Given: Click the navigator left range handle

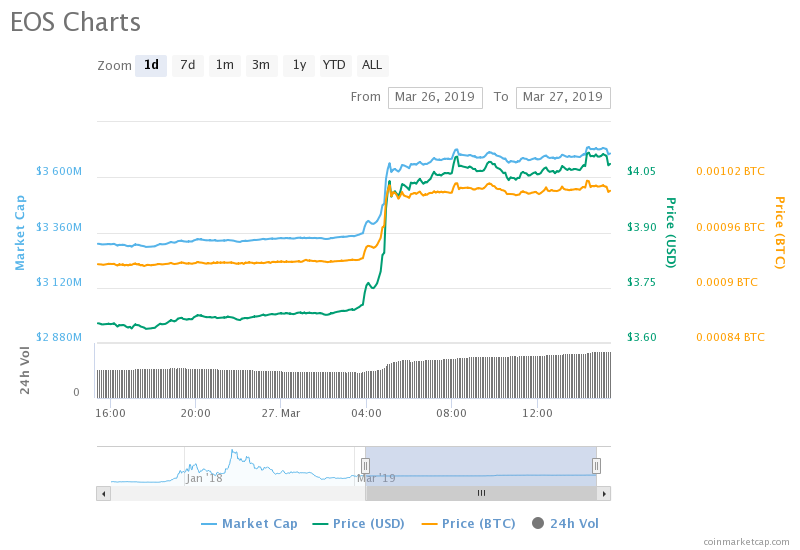Looking at the screenshot, I should tap(365, 465).
